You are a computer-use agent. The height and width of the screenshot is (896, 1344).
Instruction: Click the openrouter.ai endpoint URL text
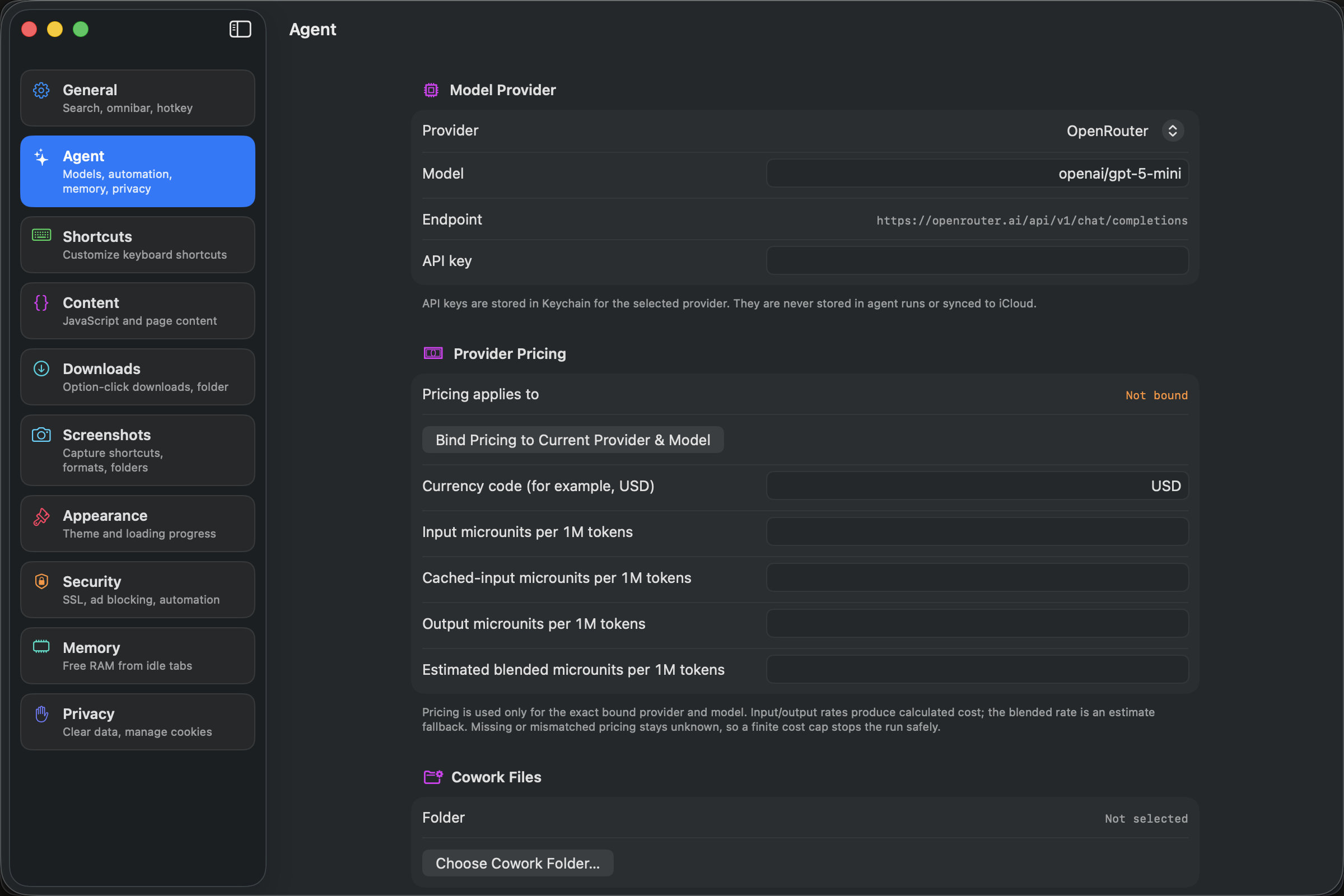(x=1032, y=221)
